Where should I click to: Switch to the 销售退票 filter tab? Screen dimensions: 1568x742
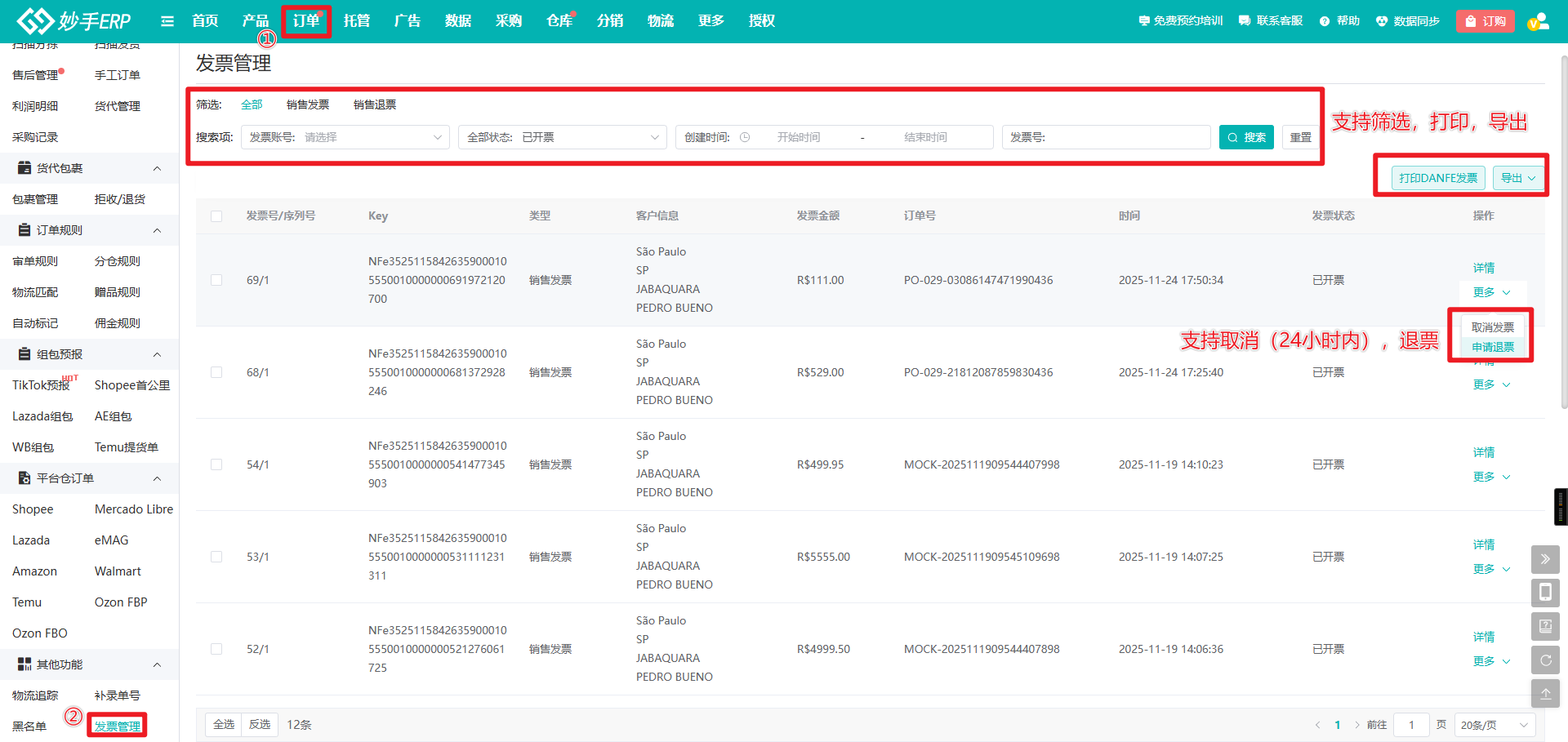click(375, 104)
